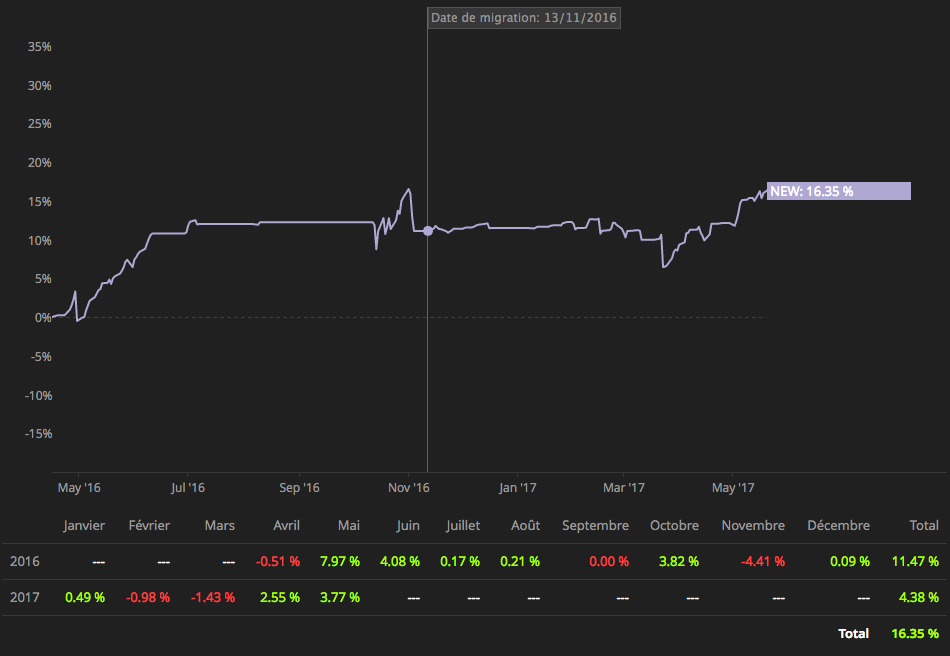
Task: Click the Nov '16 axis label
Action: [x=408, y=488]
